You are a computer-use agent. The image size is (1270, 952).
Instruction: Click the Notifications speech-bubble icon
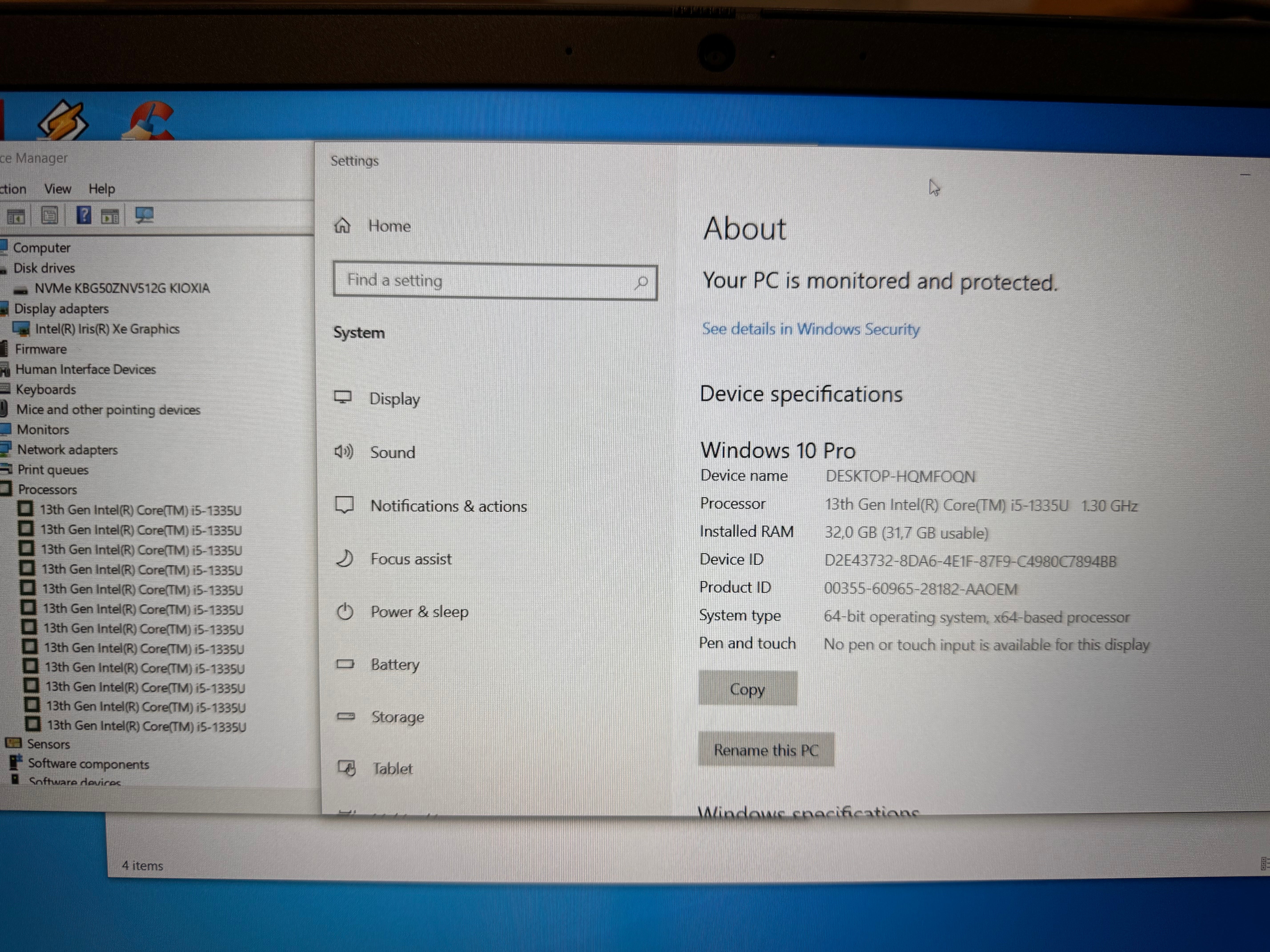344,505
